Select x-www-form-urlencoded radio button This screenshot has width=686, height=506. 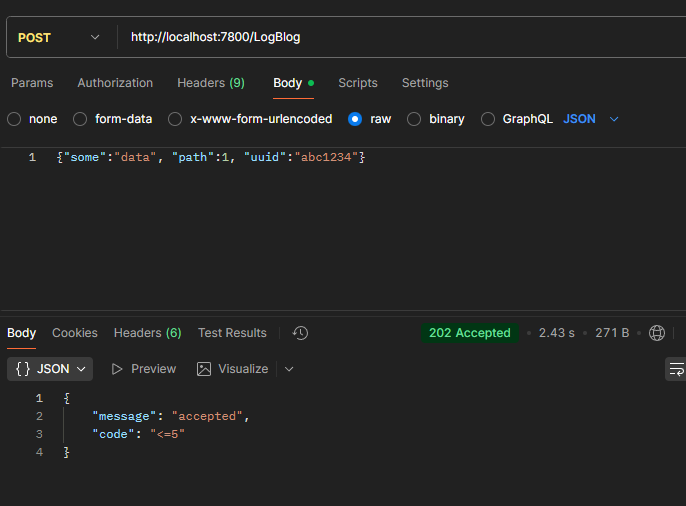pos(175,119)
